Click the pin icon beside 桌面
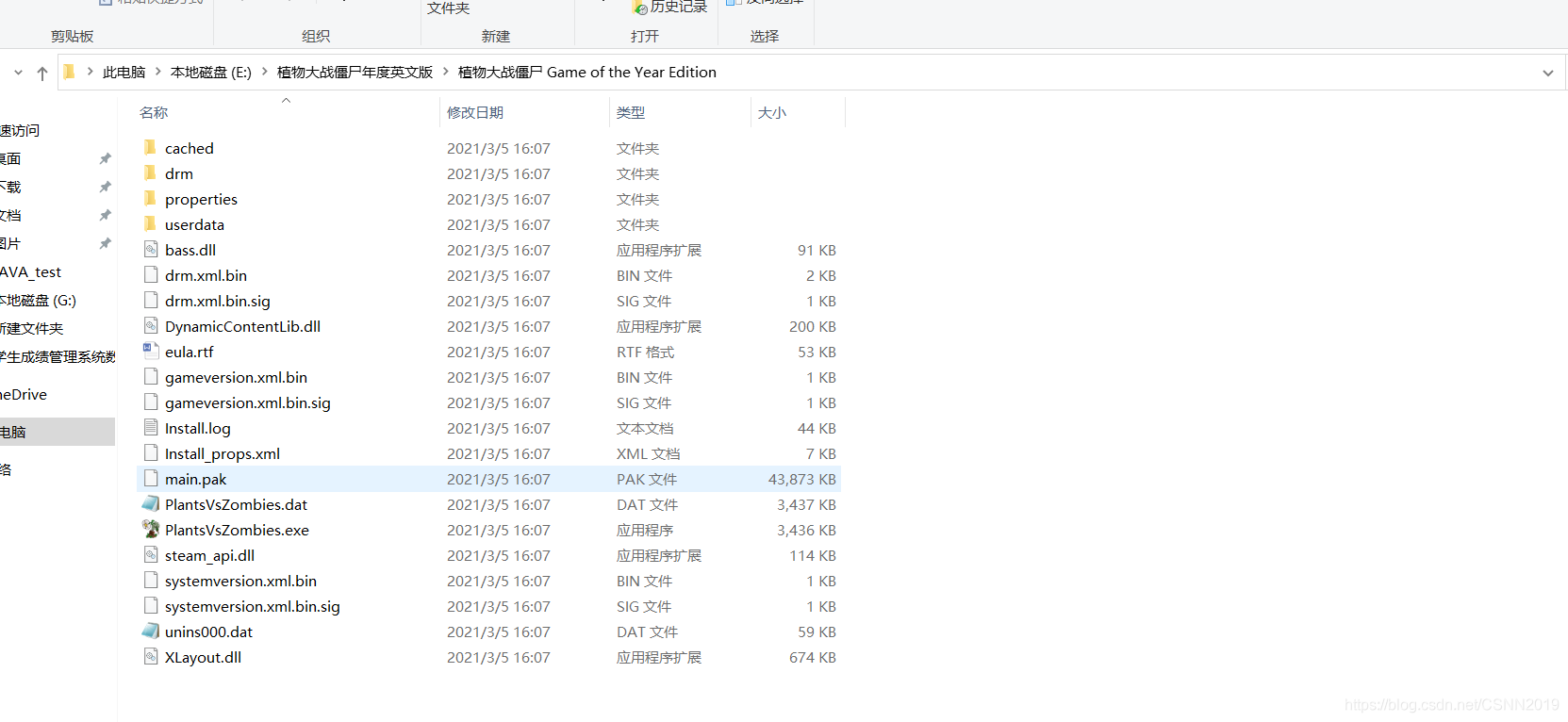The image size is (1568, 722). click(x=105, y=158)
